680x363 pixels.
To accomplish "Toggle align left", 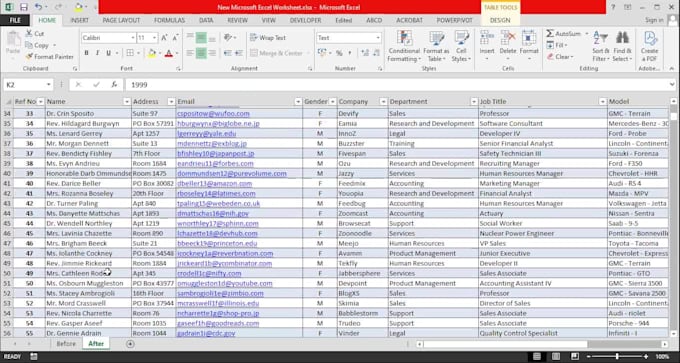I will [190, 53].
